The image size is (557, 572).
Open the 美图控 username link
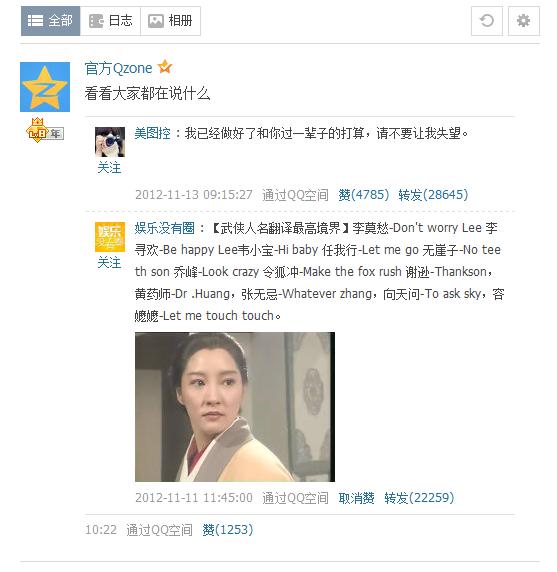tap(152, 133)
